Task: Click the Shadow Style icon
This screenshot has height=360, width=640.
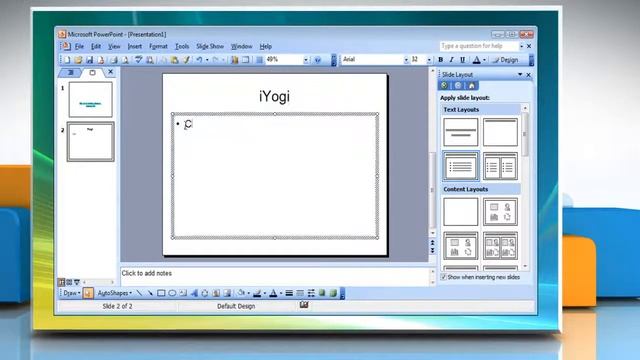Action: pyautogui.click(x=322, y=293)
